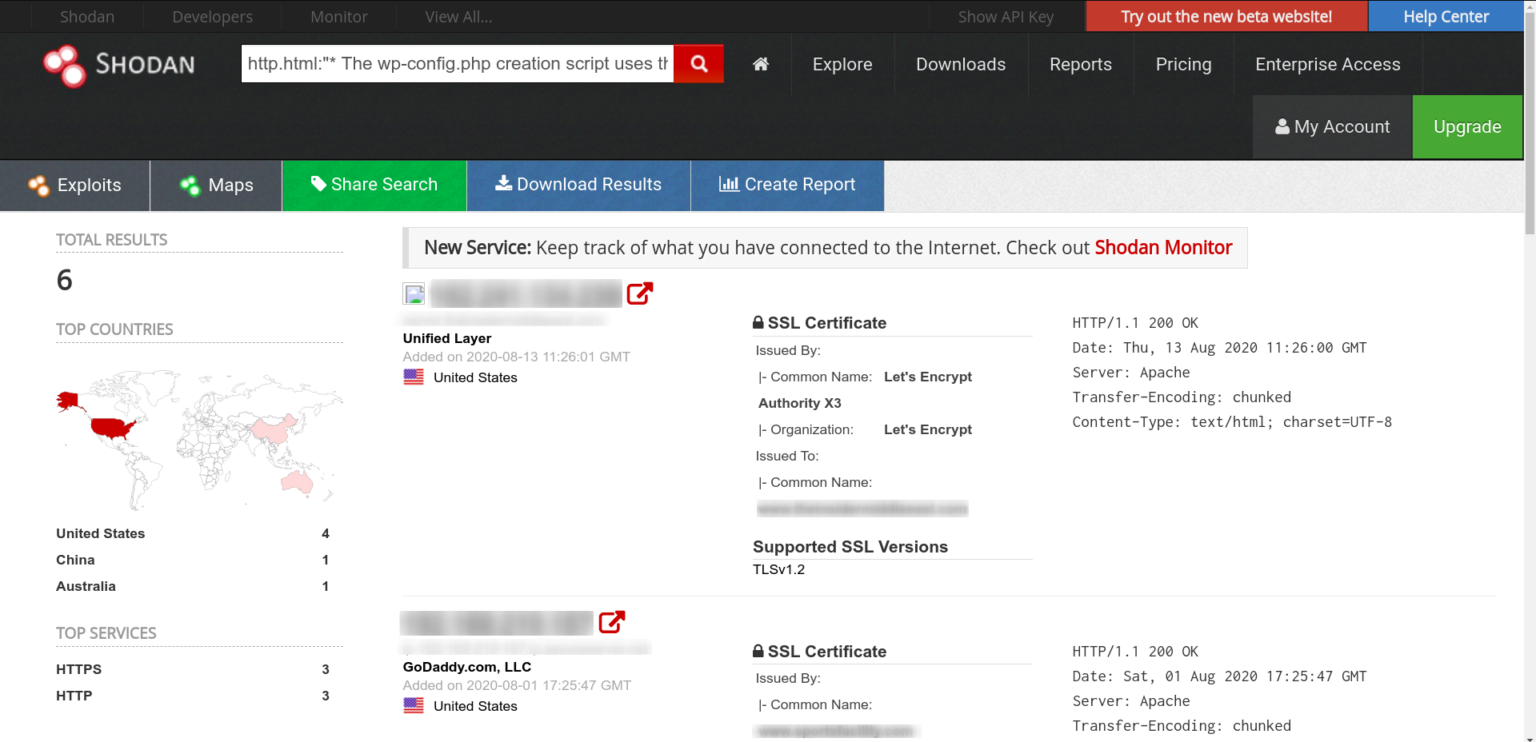Click the Shodan logo icon
The image size is (1536, 742).
point(65,65)
